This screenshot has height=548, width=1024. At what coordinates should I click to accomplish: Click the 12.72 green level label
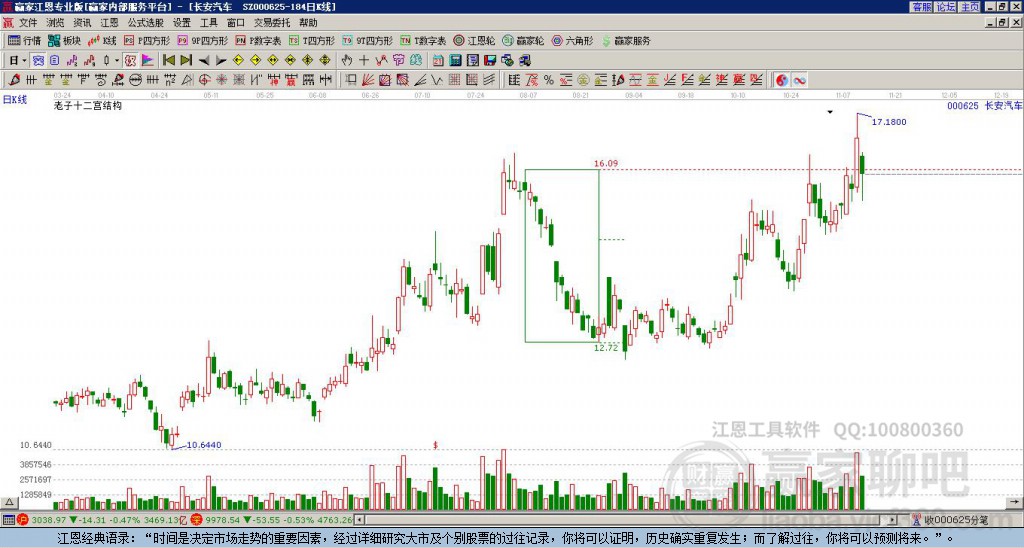tap(605, 347)
